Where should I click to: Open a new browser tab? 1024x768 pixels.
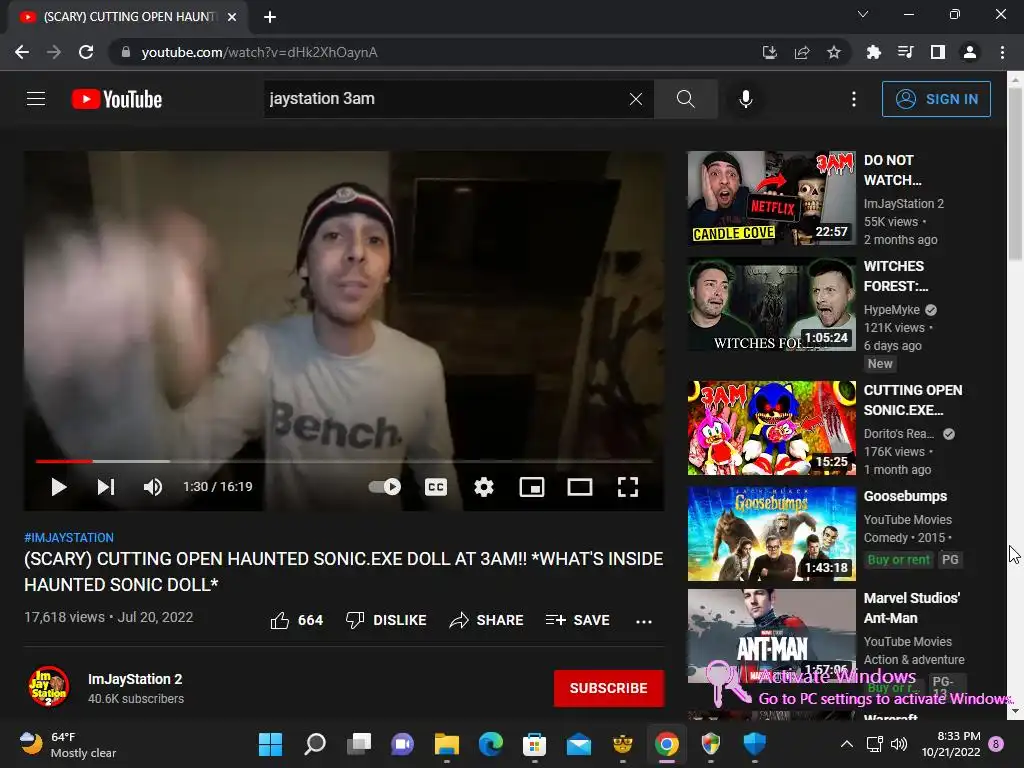pyautogui.click(x=270, y=17)
